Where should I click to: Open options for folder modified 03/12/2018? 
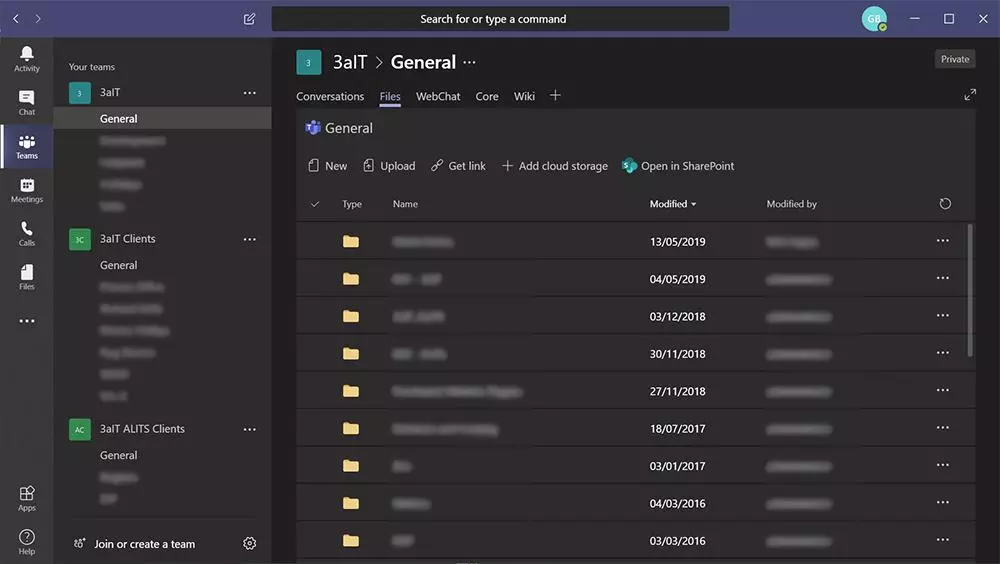pyautogui.click(x=943, y=315)
